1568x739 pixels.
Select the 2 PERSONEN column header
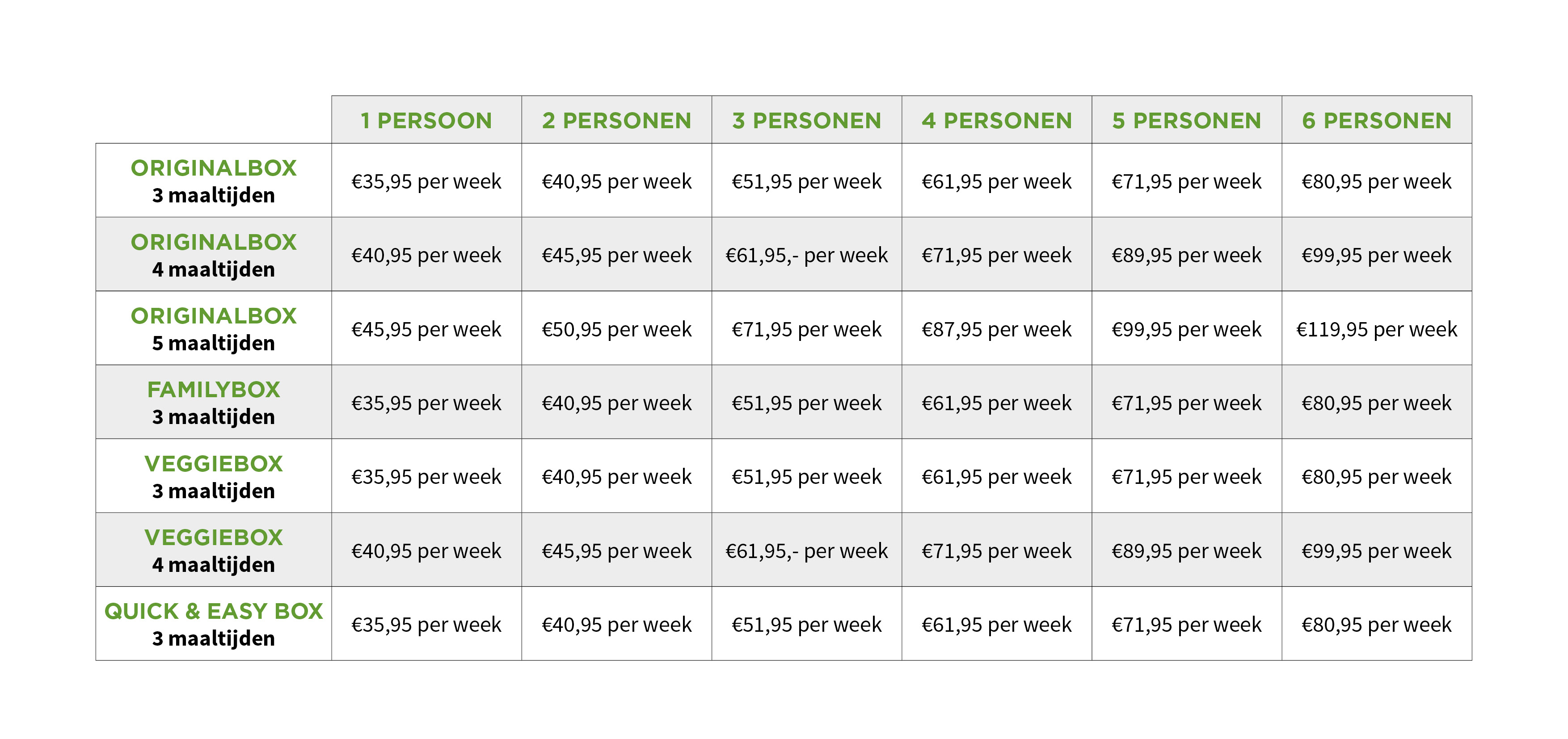616,120
